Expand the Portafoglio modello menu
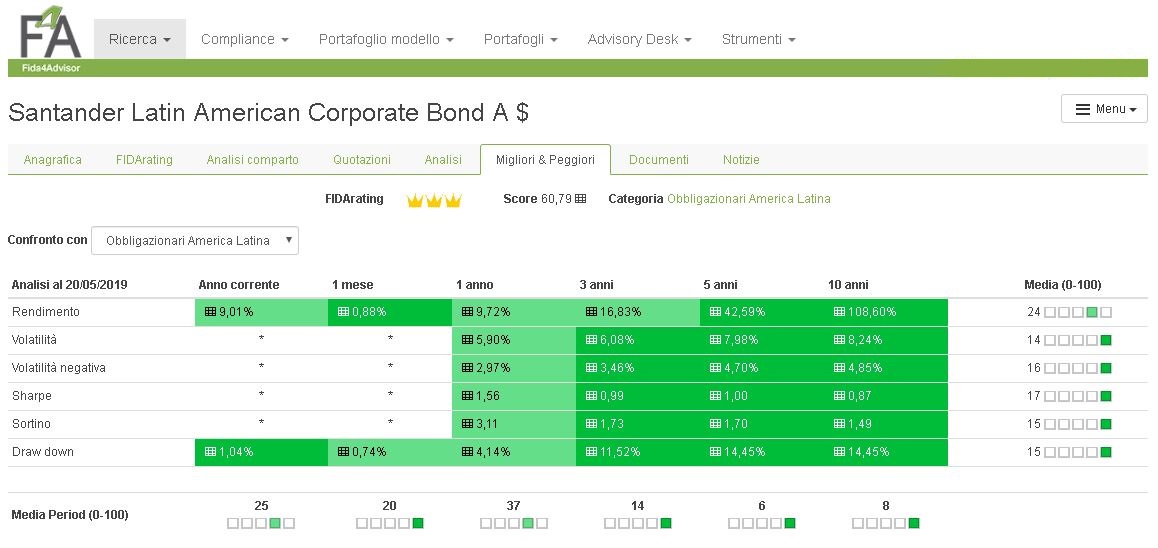This screenshot has height=548, width=1158. point(386,39)
